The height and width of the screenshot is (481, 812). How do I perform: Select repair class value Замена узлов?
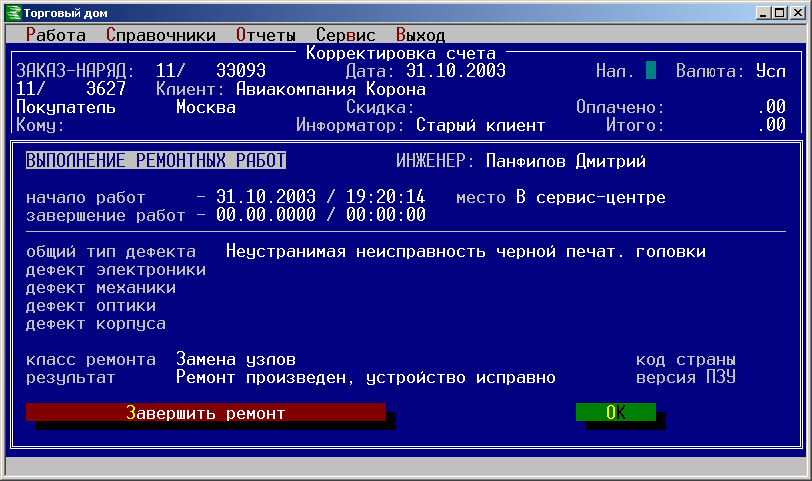tap(236, 359)
